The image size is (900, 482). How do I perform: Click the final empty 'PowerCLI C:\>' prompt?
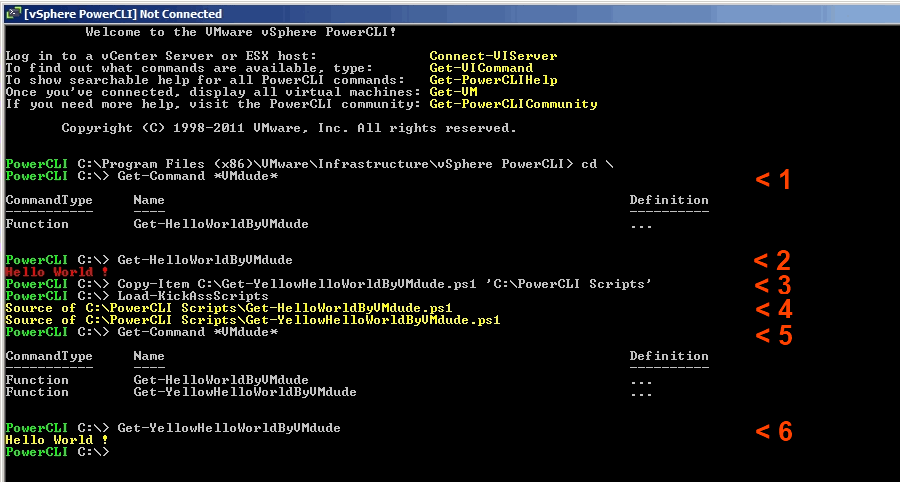coord(57,452)
